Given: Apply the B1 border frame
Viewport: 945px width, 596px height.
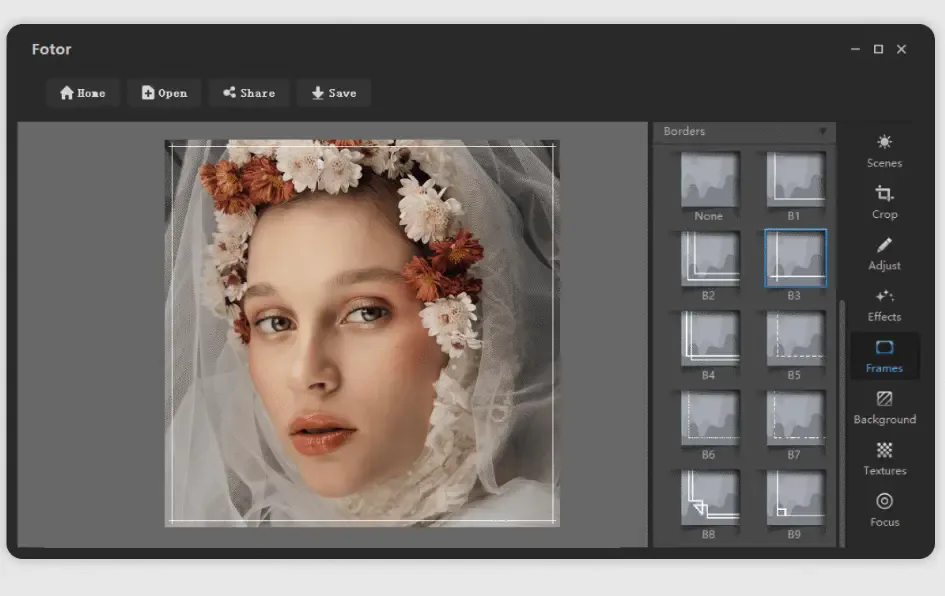Looking at the screenshot, I should coord(795,180).
